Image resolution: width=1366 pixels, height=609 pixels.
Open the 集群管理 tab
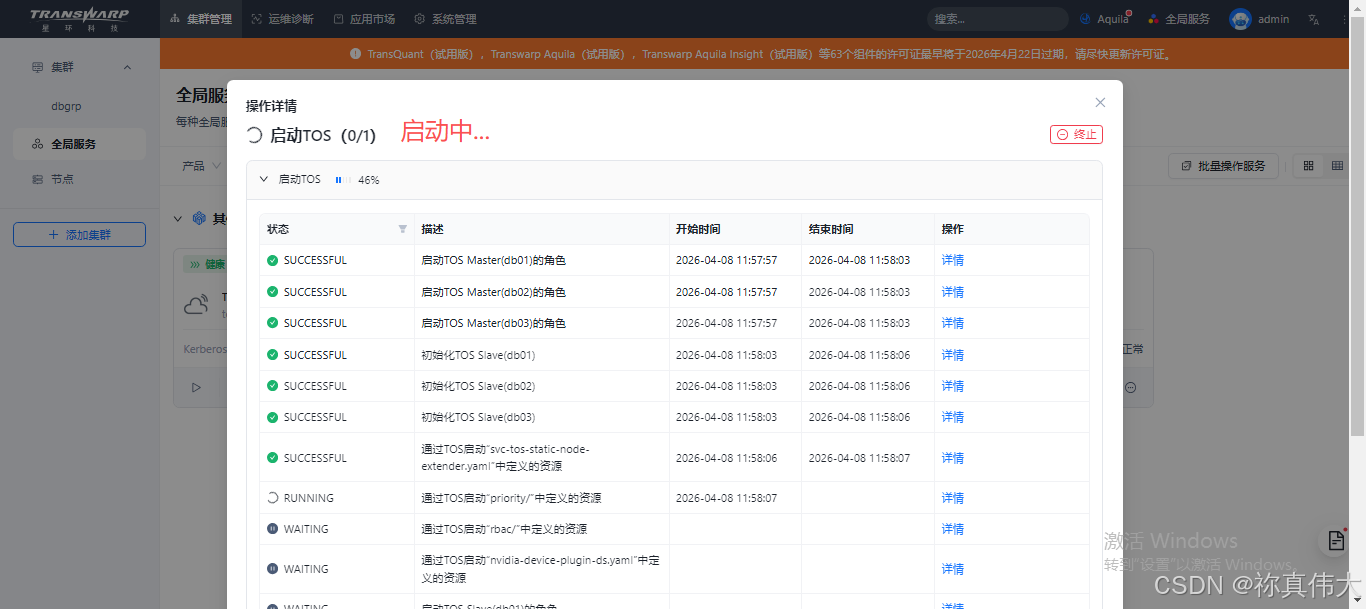(x=201, y=19)
